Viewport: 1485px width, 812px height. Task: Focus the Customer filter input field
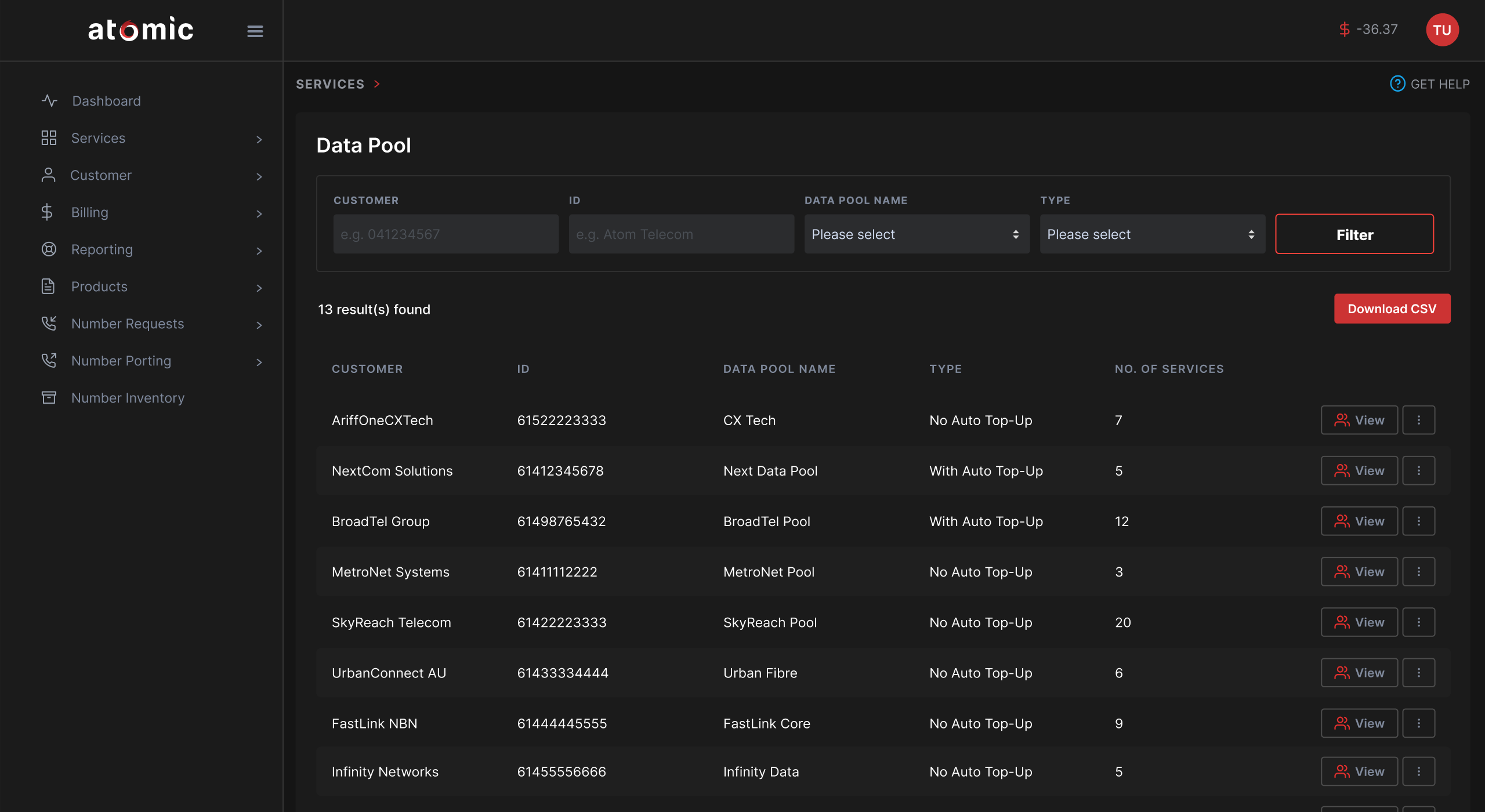(x=445, y=234)
